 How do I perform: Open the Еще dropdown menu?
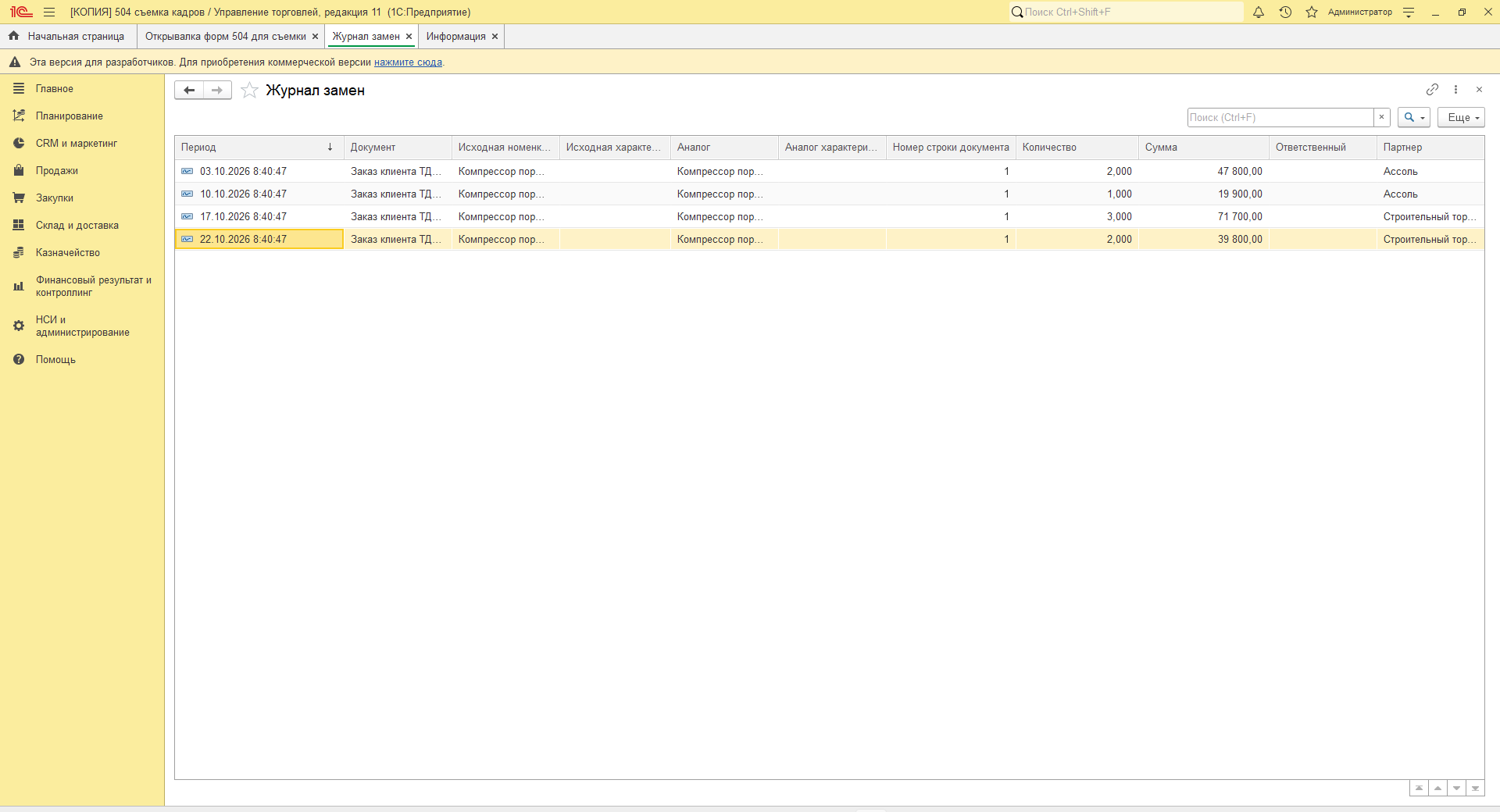click(x=1461, y=117)
